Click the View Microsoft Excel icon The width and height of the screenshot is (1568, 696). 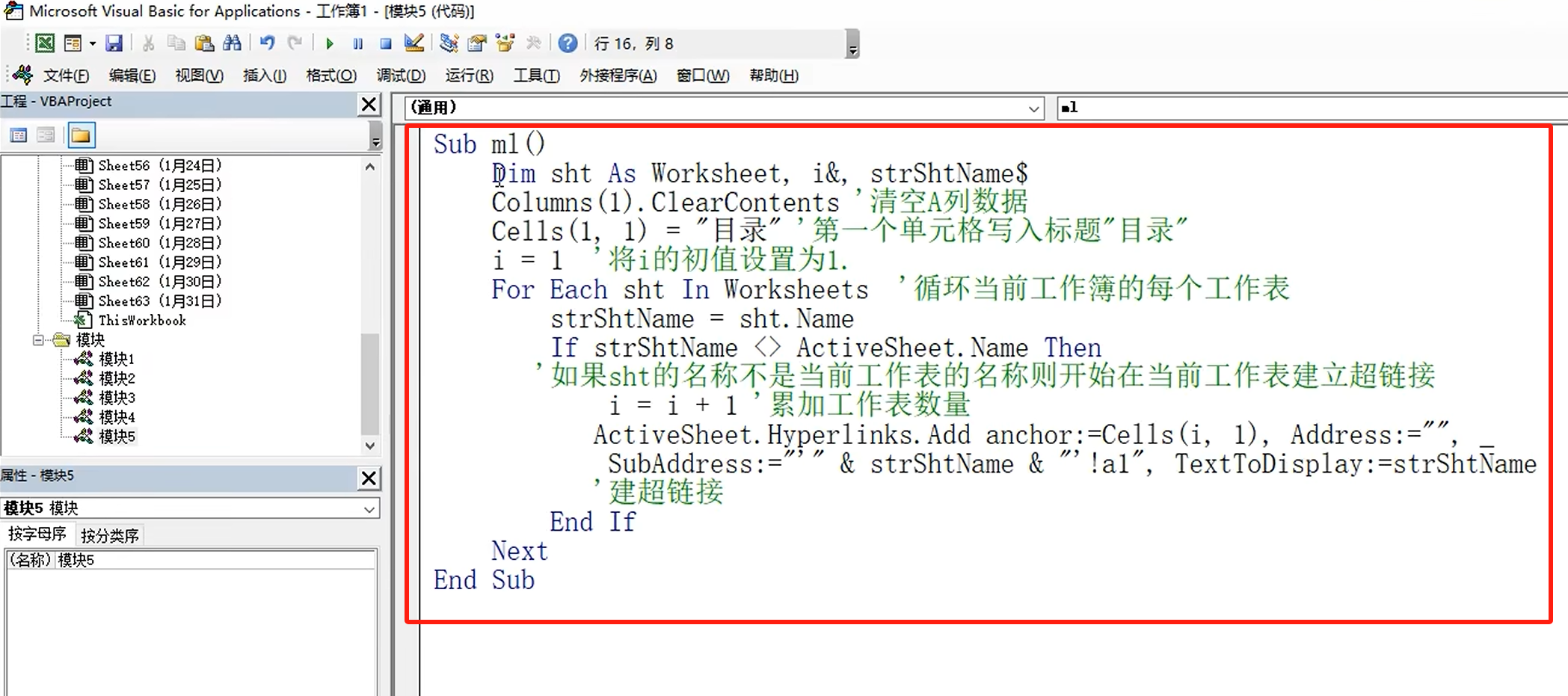pos(45,43)
